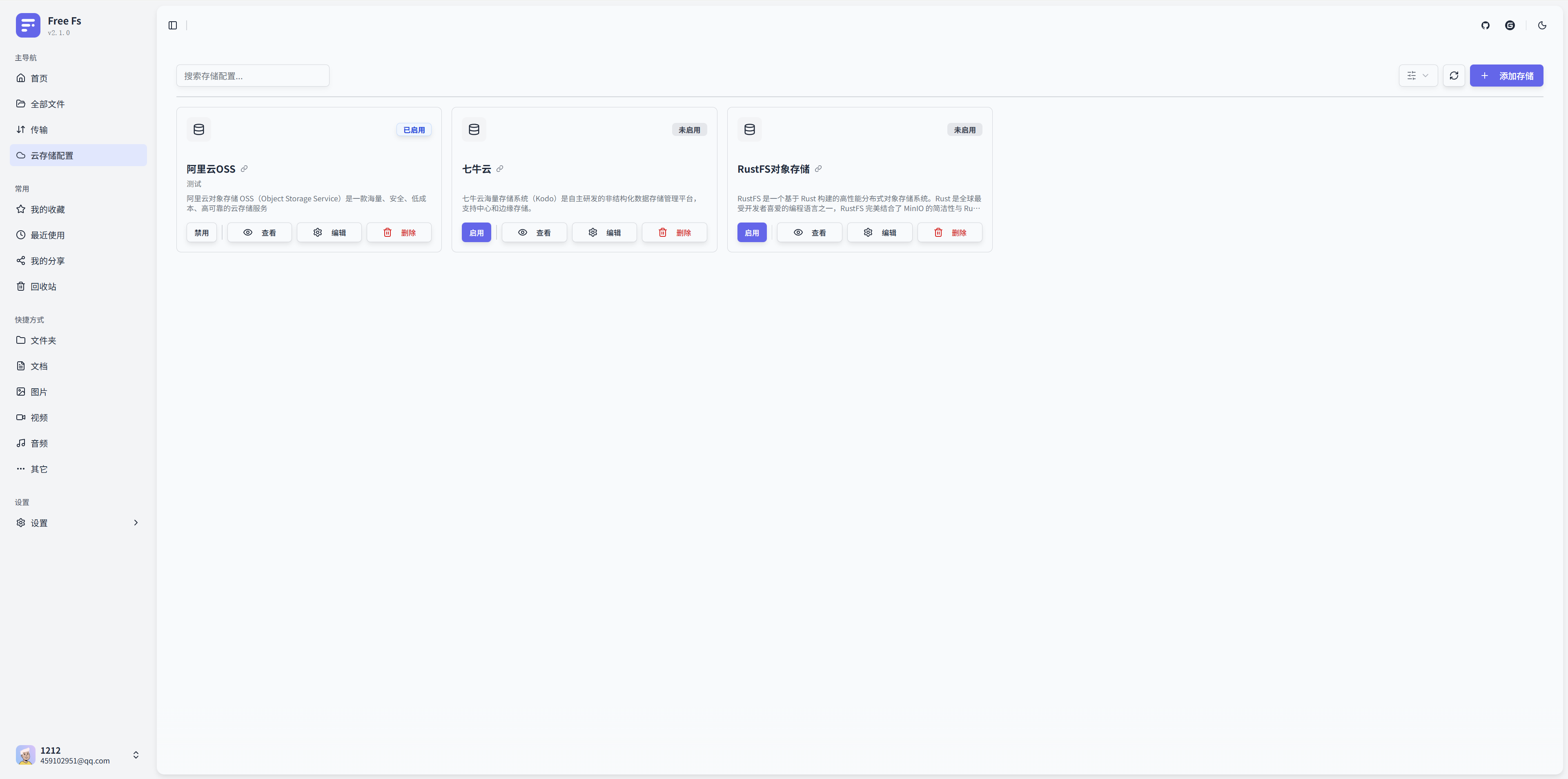Open the GitHub repository icon
The width and height of the screenshot is (1568, 779).
(x=1485, y=26)
